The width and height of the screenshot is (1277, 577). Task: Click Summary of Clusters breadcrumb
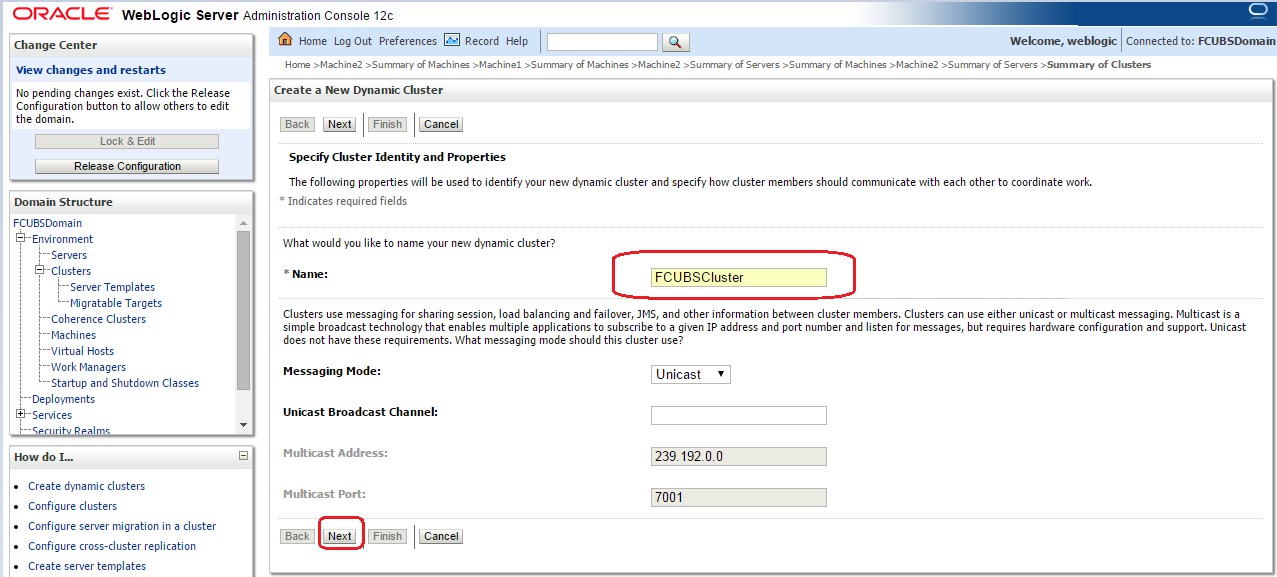(x=1099, y=65)
